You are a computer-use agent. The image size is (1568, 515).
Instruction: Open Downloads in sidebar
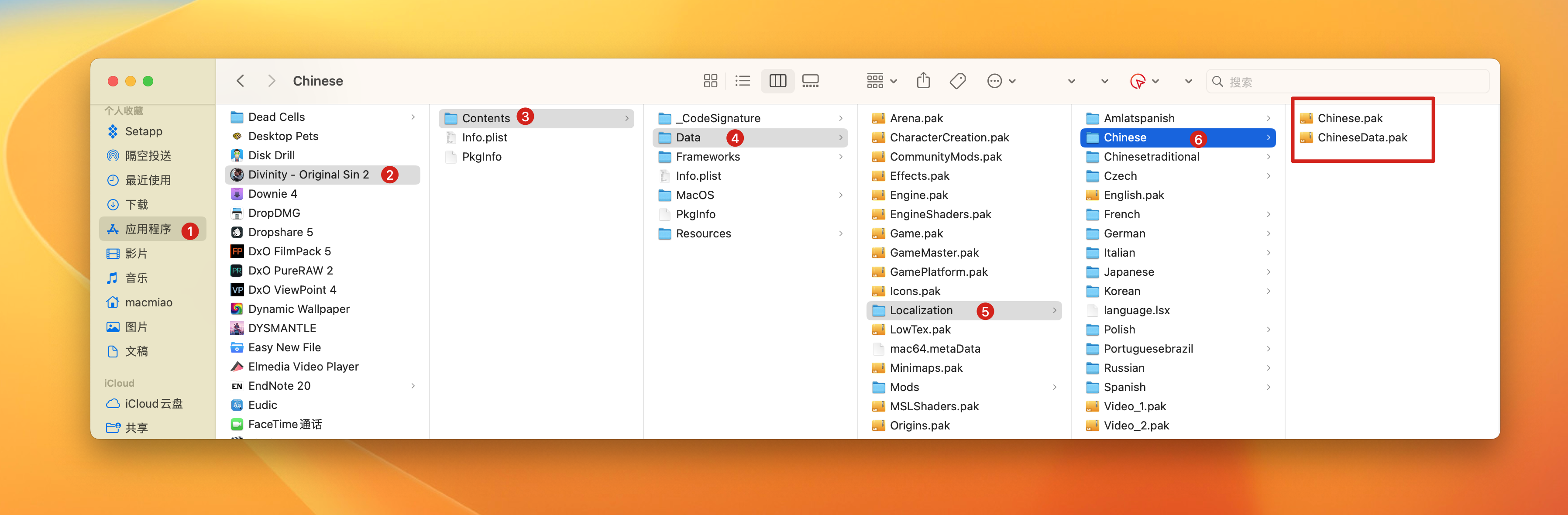coord(136,205)
